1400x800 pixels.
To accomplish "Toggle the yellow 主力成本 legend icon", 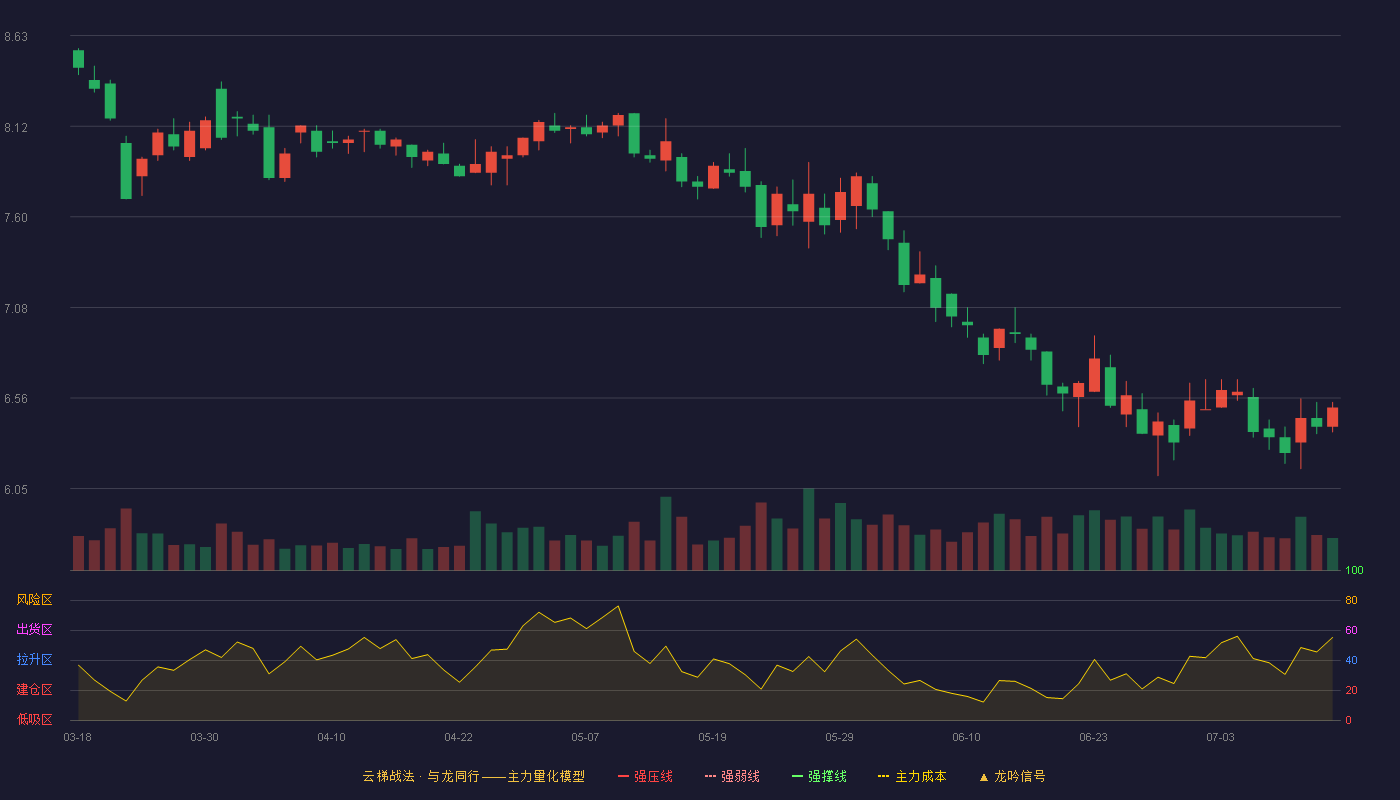I will [x=884, y=776].
